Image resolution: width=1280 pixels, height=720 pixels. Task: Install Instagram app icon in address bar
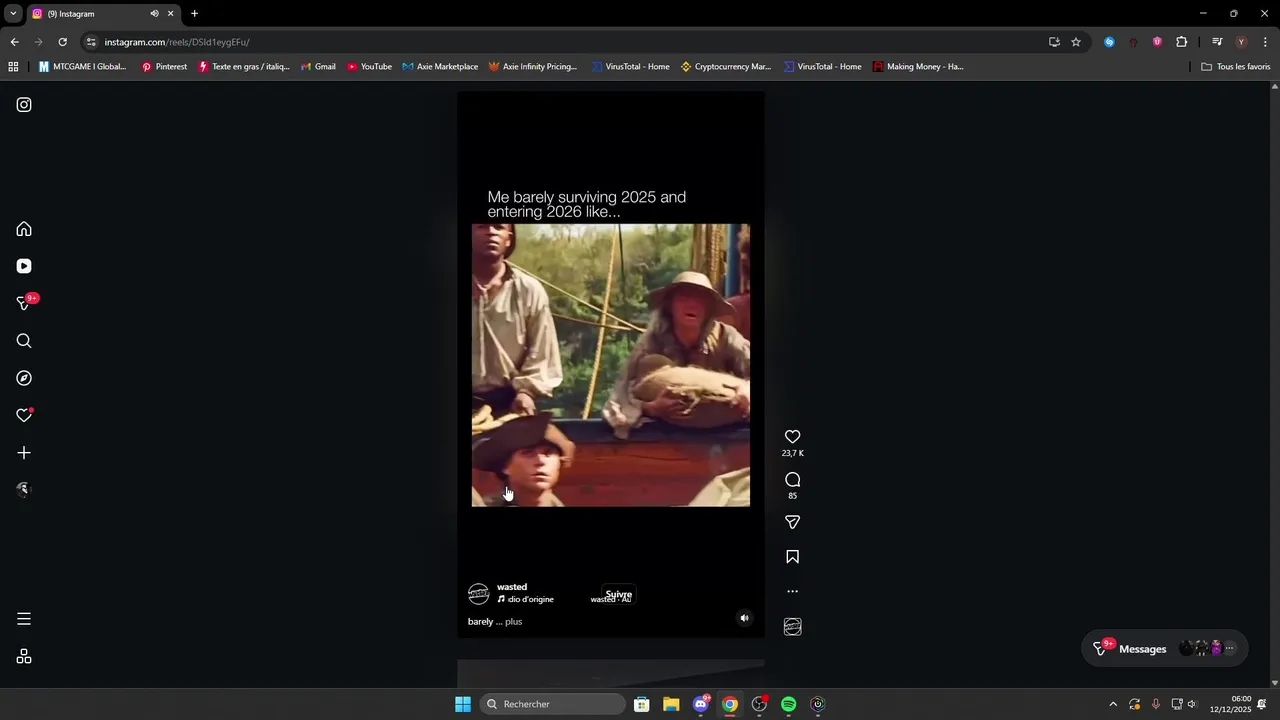coord(1054,42)
